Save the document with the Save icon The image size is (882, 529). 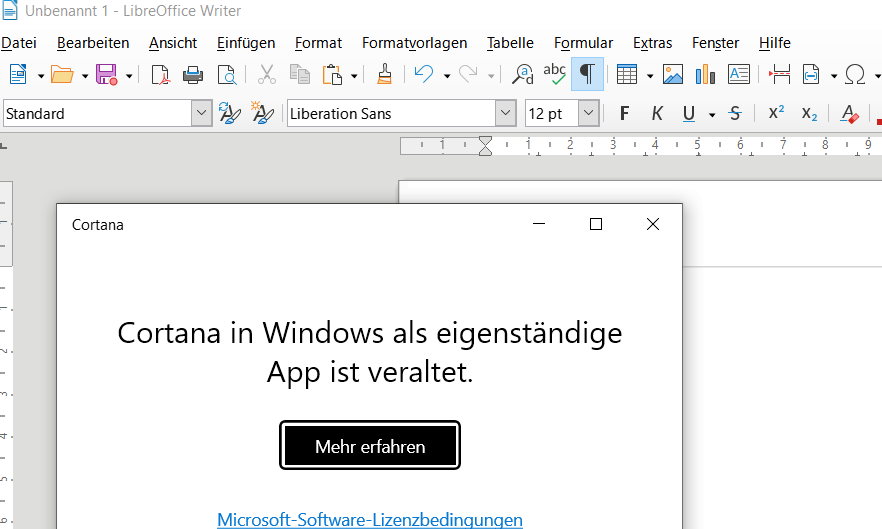(106, 74)
